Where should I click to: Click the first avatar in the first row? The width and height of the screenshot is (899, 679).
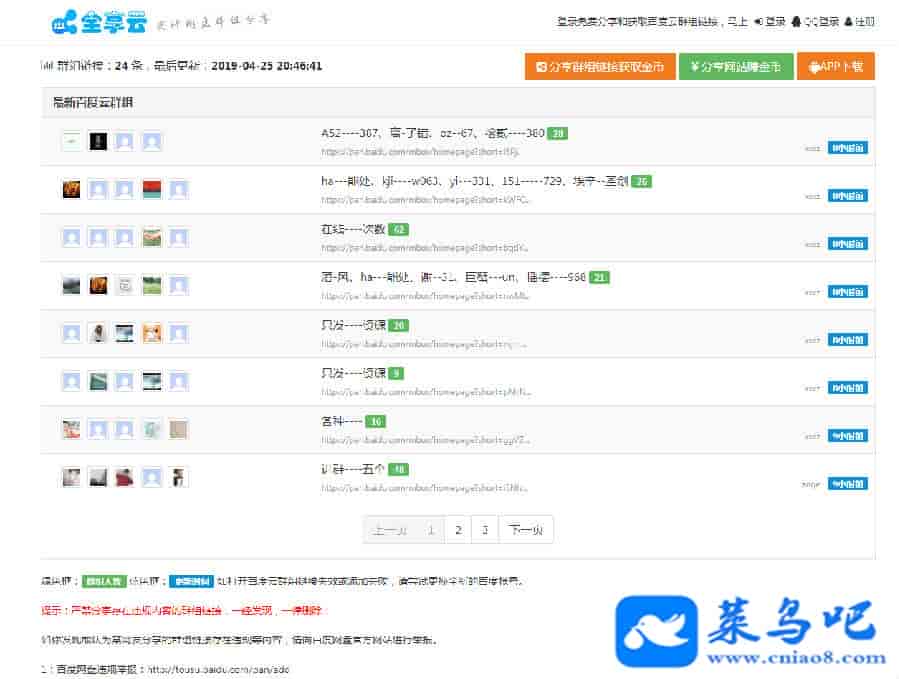(x=71, y=142)
